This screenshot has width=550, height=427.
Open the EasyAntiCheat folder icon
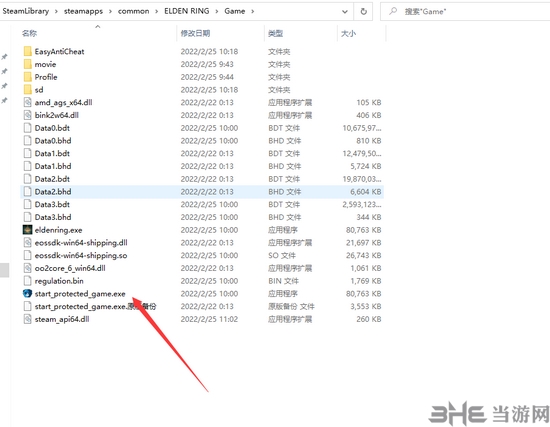(28, 52)
